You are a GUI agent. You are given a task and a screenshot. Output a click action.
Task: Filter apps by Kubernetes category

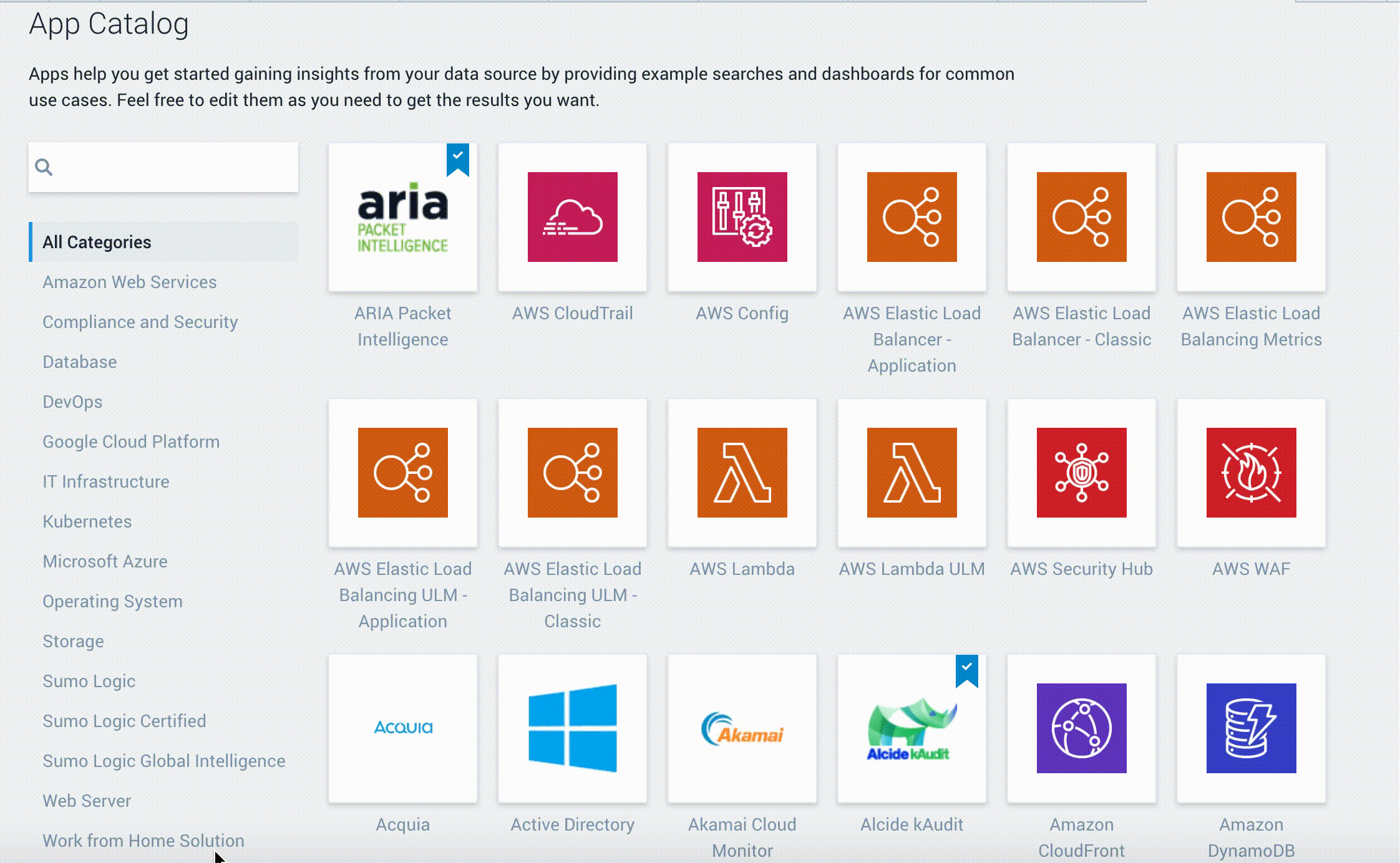pos(87,521)
